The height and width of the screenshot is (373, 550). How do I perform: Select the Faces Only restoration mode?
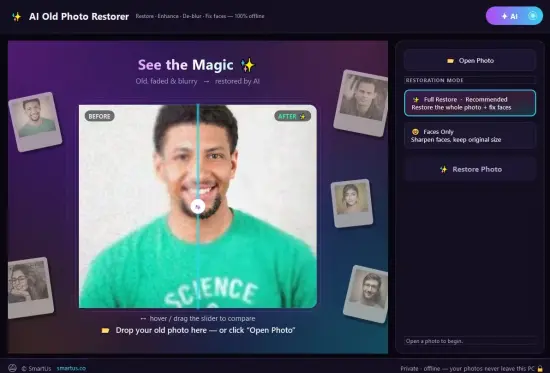[470, 136]
